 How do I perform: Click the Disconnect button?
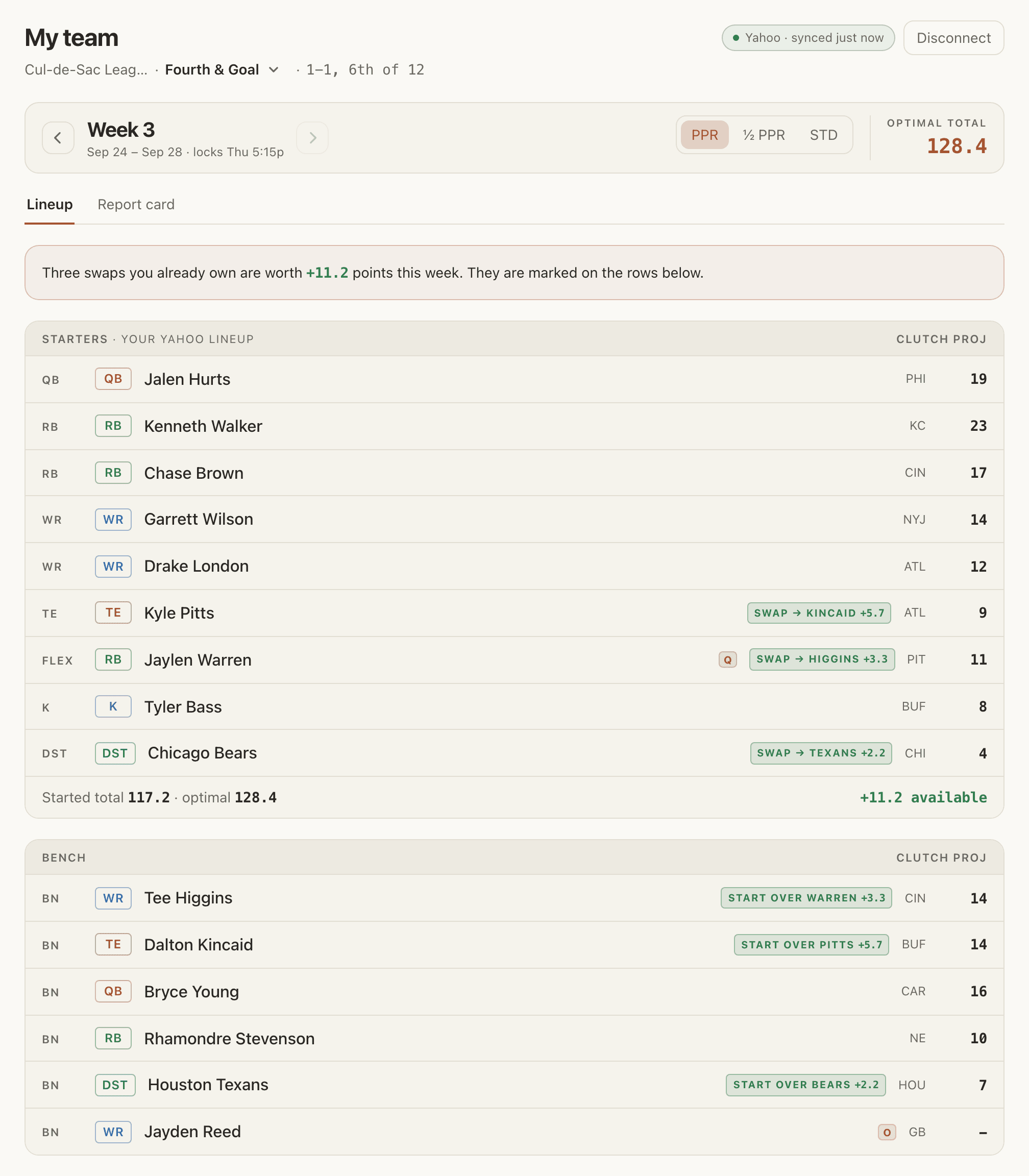[x=953, y=38]
